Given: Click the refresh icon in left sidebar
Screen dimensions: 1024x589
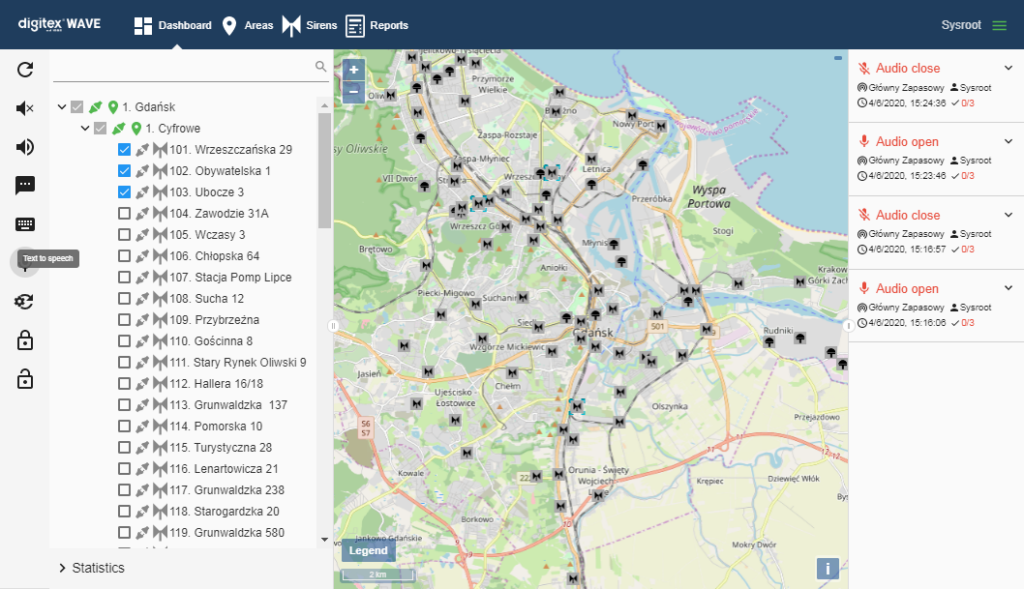Looking at the screenshot, I should [25, 70].
